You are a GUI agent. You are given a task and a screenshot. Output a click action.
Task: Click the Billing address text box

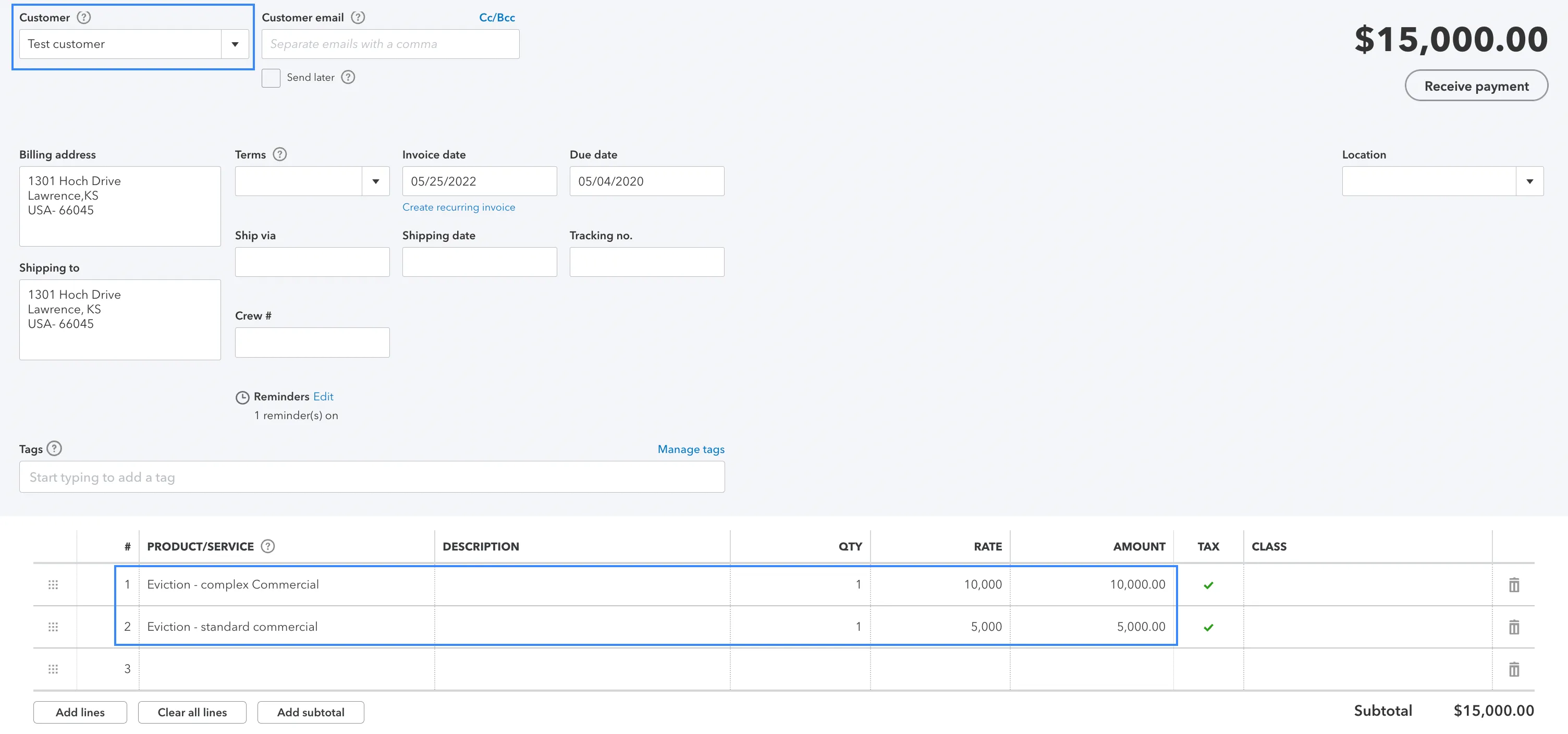click(120, 206)
